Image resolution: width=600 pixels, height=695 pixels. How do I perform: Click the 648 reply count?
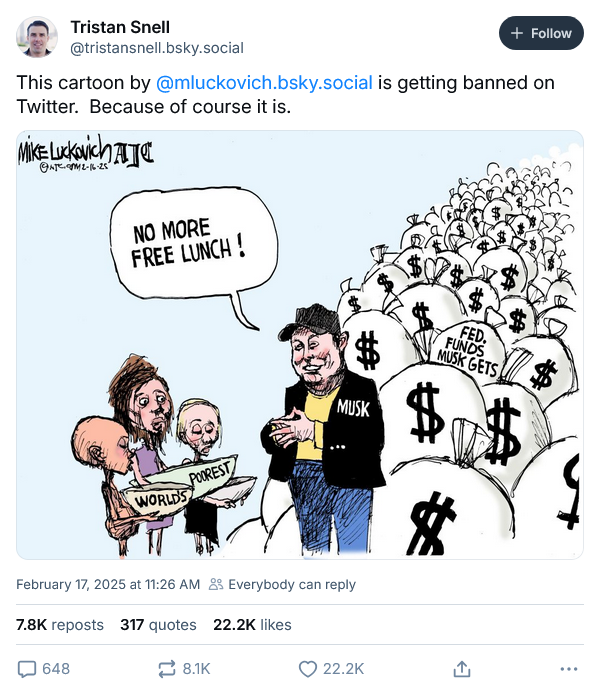56,668
